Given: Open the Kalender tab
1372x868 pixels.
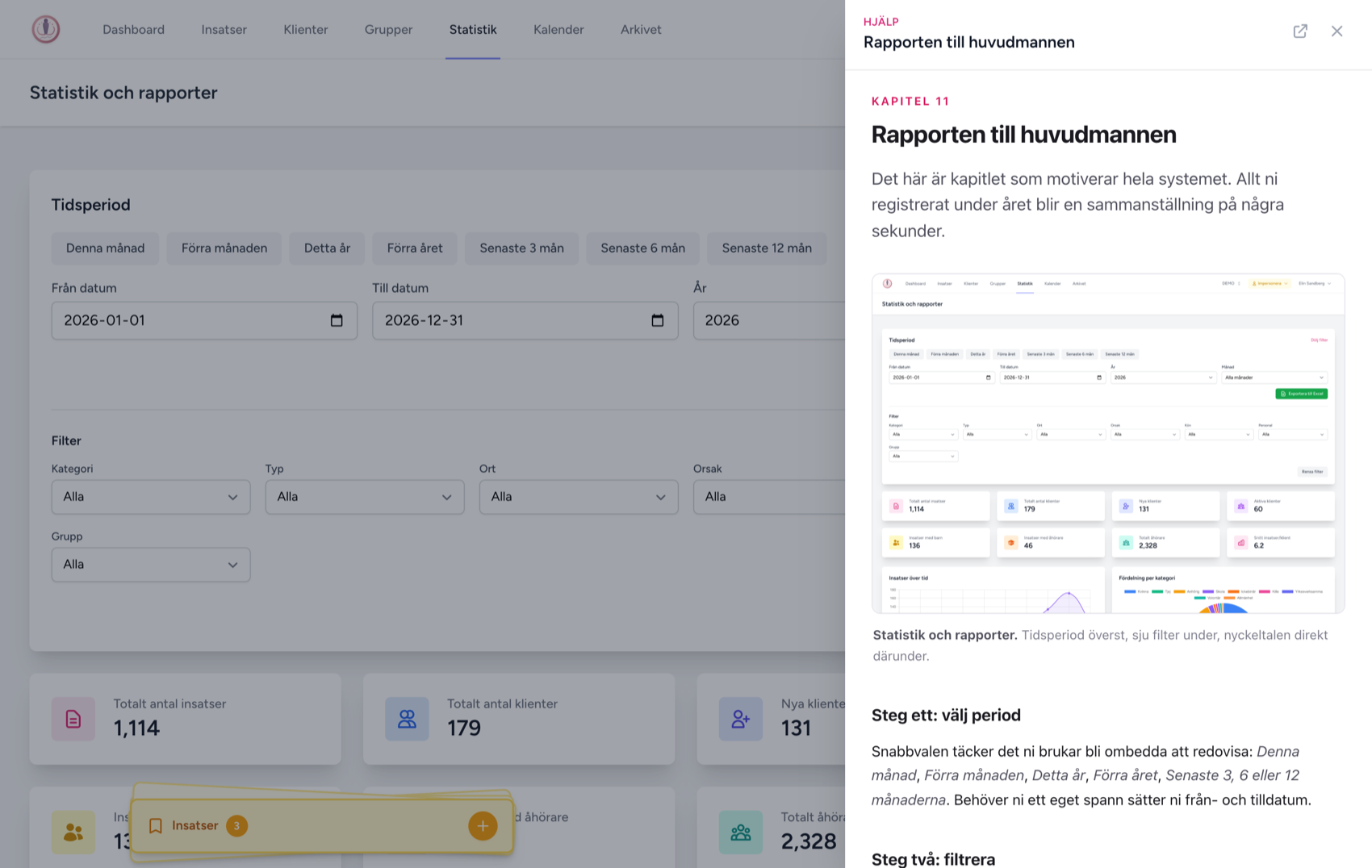Looking at the screenshot, I should click(558, 30).
